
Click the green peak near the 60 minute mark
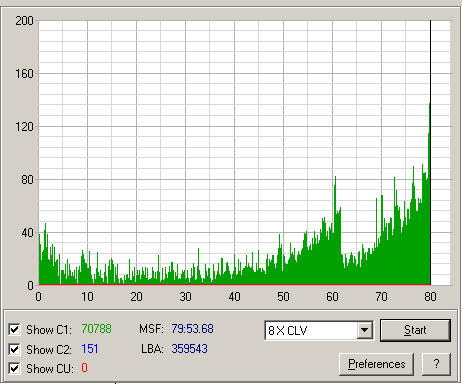[335, 193]
